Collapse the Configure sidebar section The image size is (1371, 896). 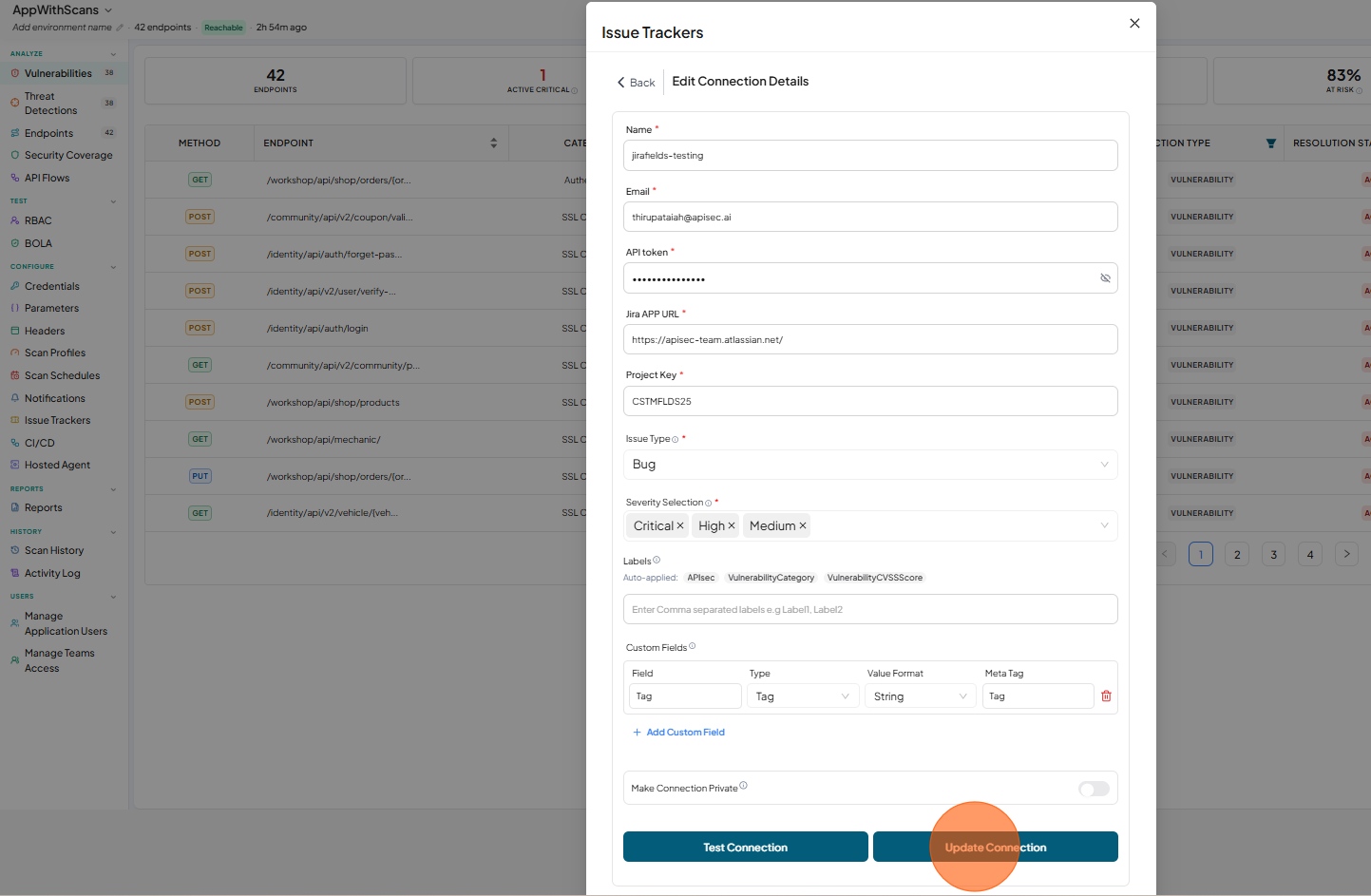113,267
